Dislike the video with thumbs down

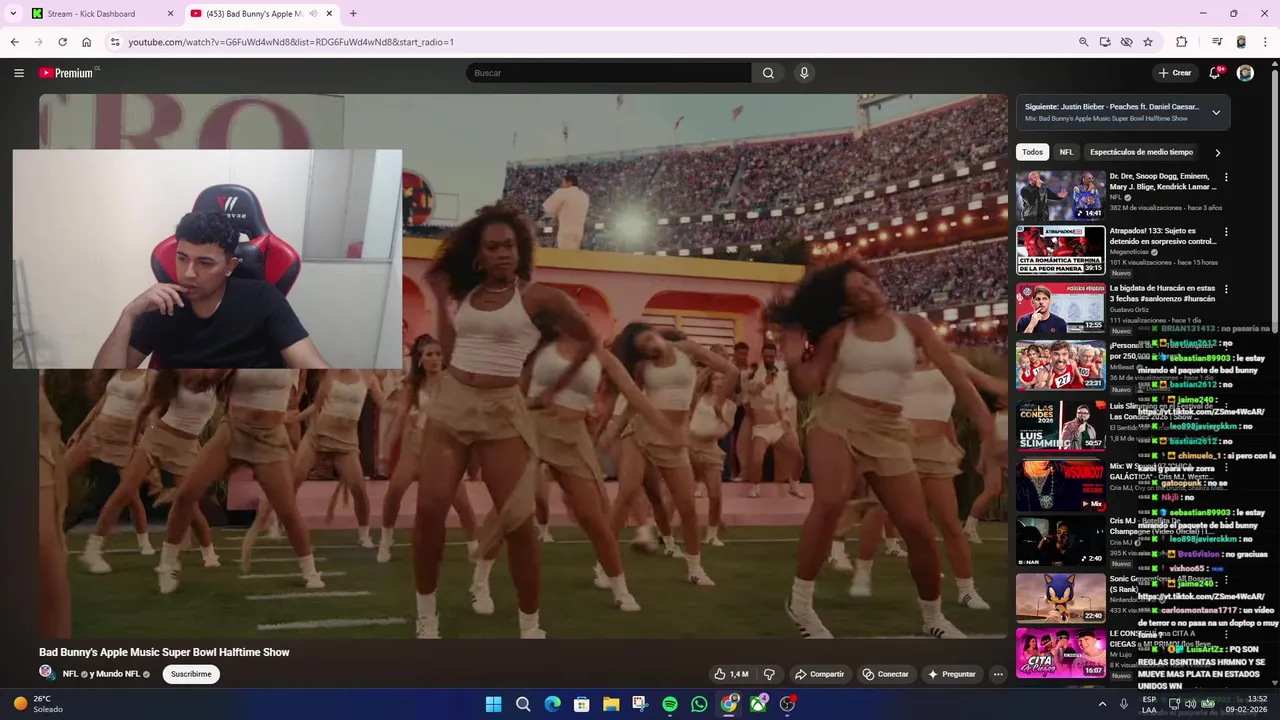click(769, 674)
